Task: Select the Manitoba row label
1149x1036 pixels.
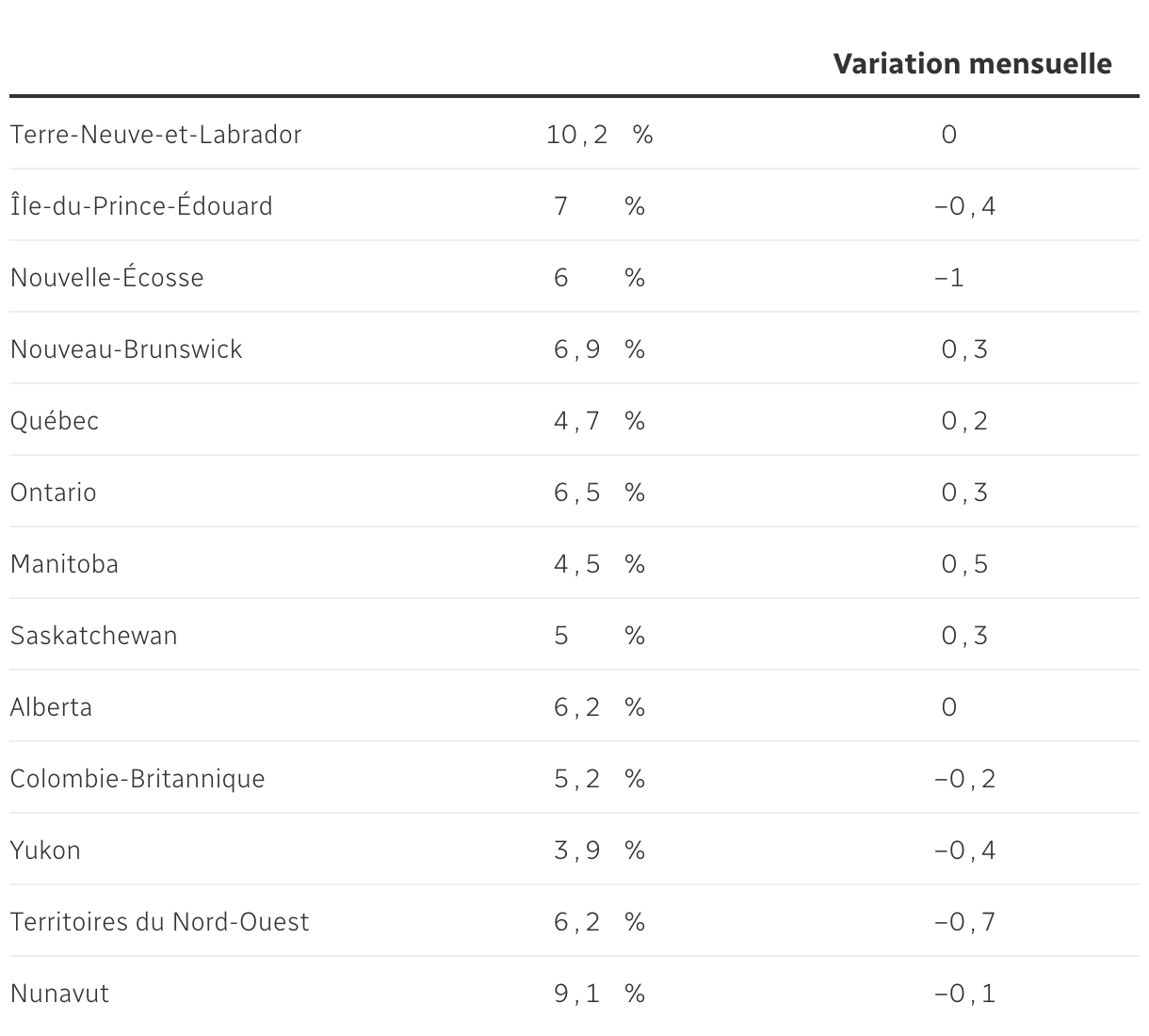Action: point(64,564)
